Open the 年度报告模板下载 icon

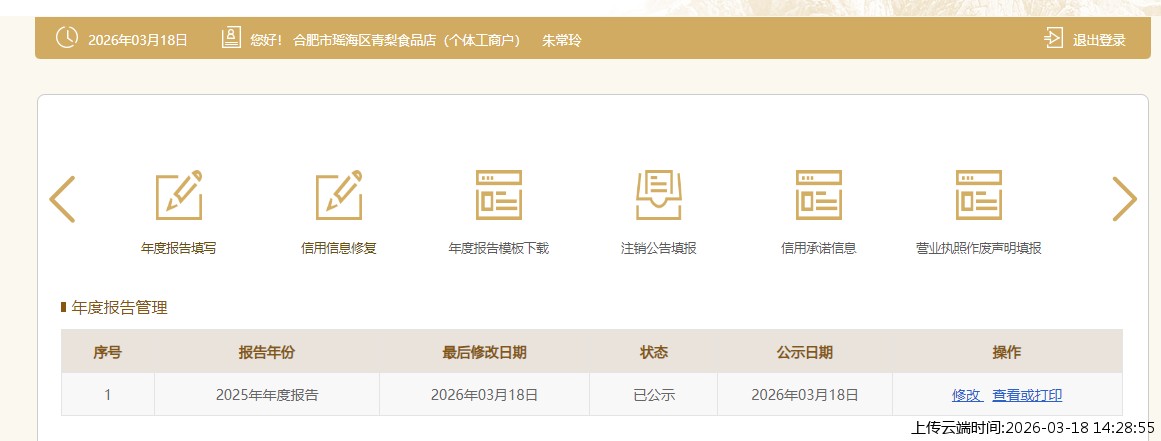tap(499, 195)
